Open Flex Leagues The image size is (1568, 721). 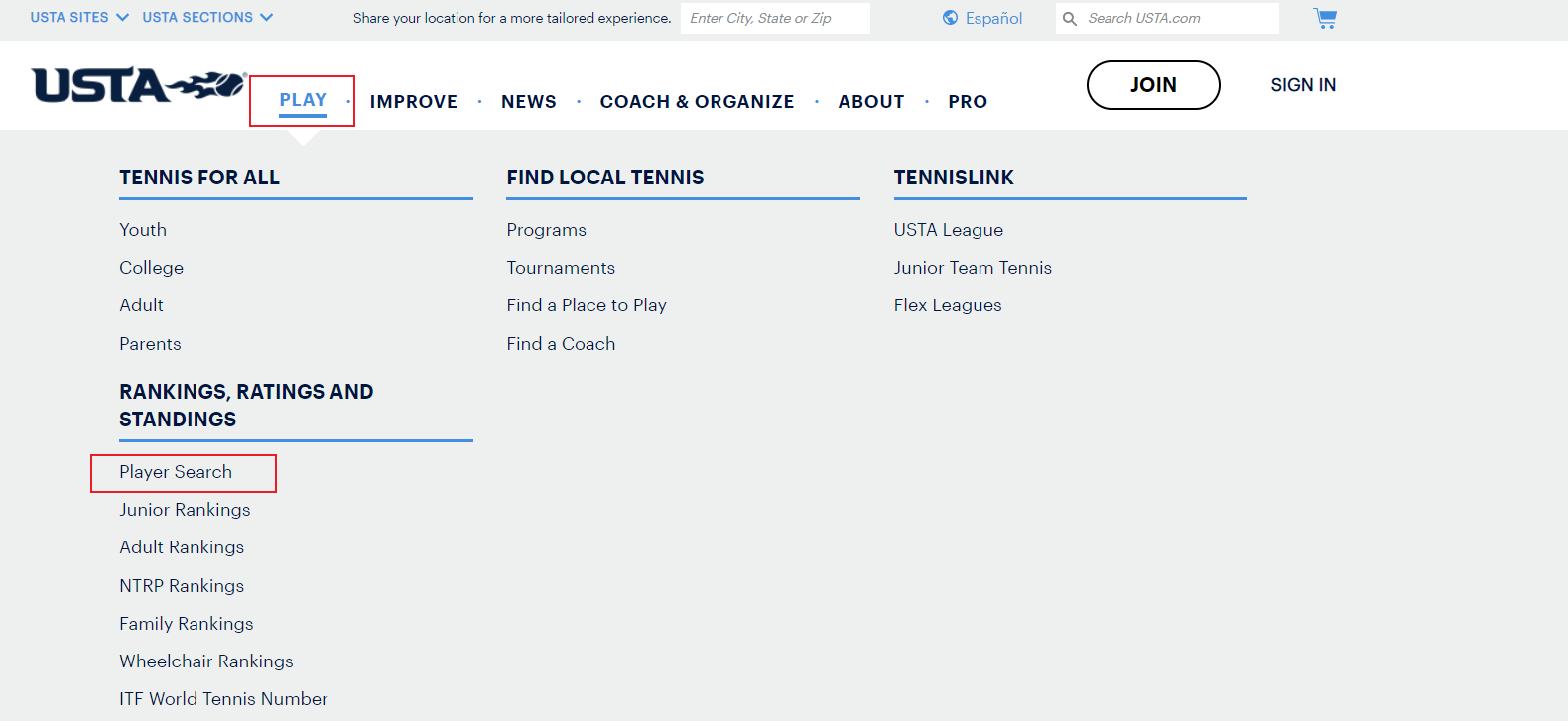(x=948, y=305)
